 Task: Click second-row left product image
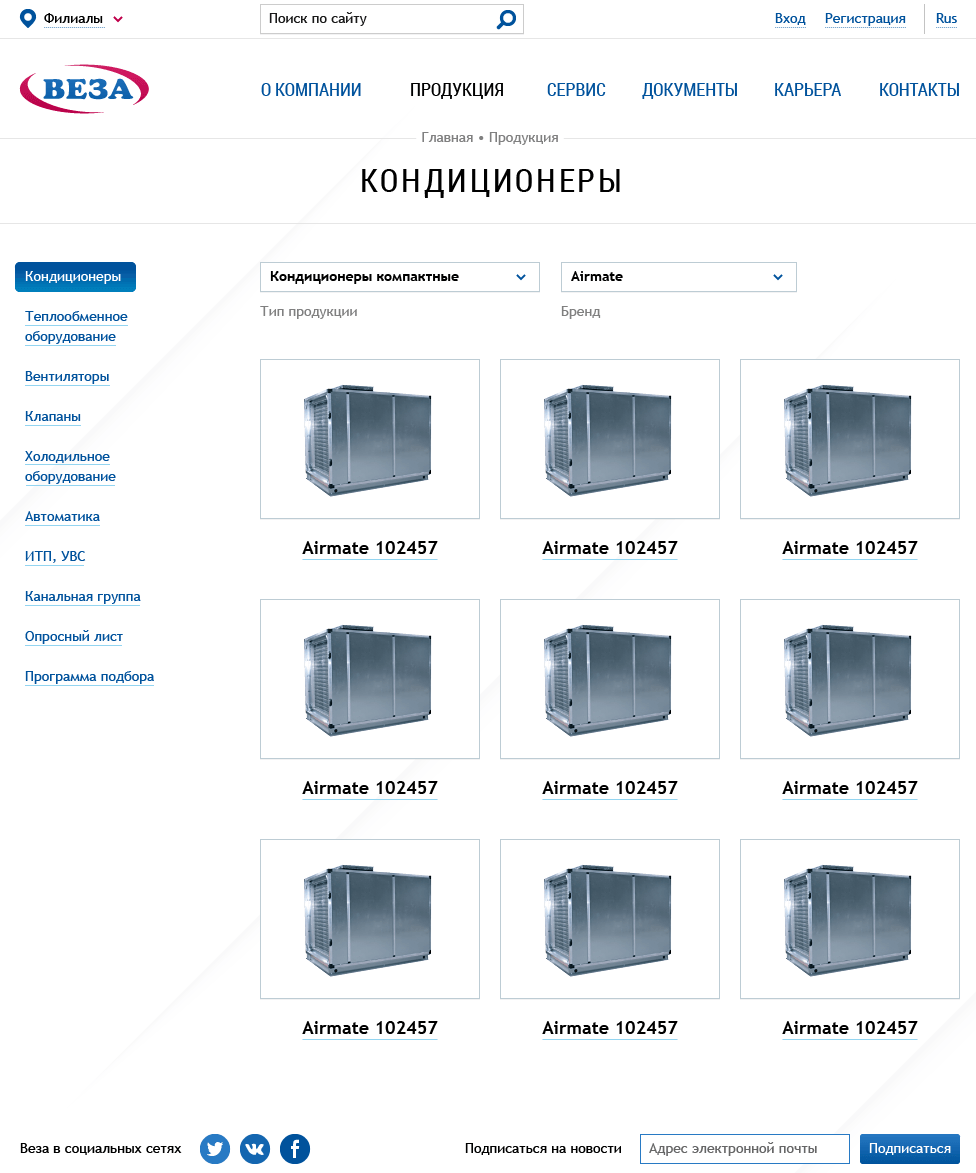coord(369,679)
